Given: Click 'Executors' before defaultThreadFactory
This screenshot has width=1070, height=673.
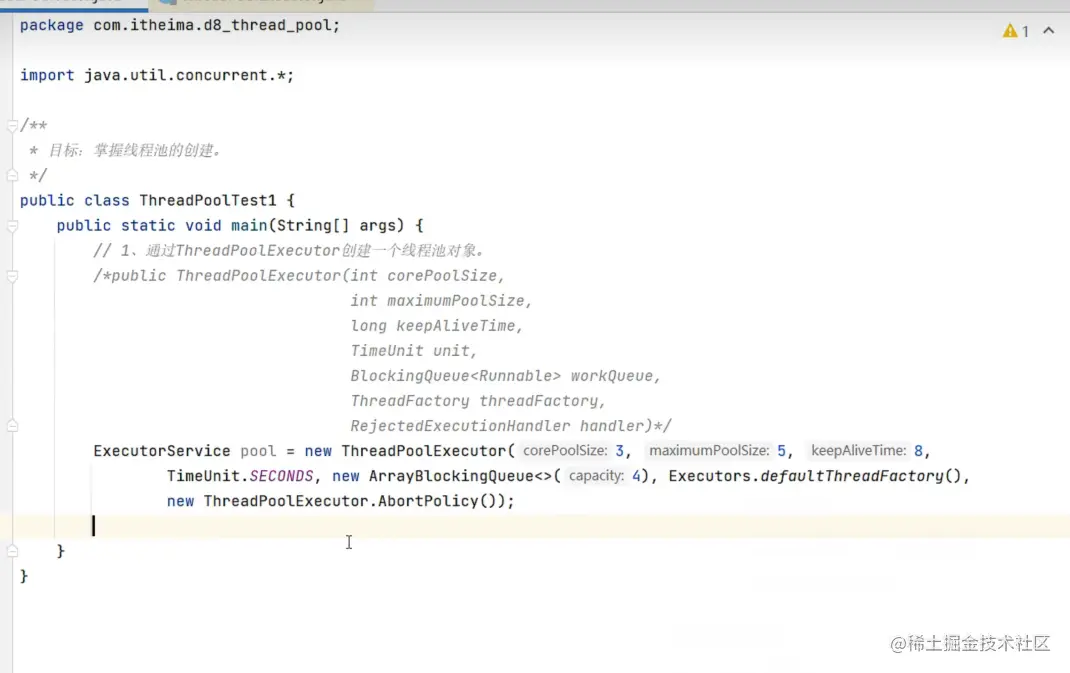Looking at the screenshot, I should point(710,476).
